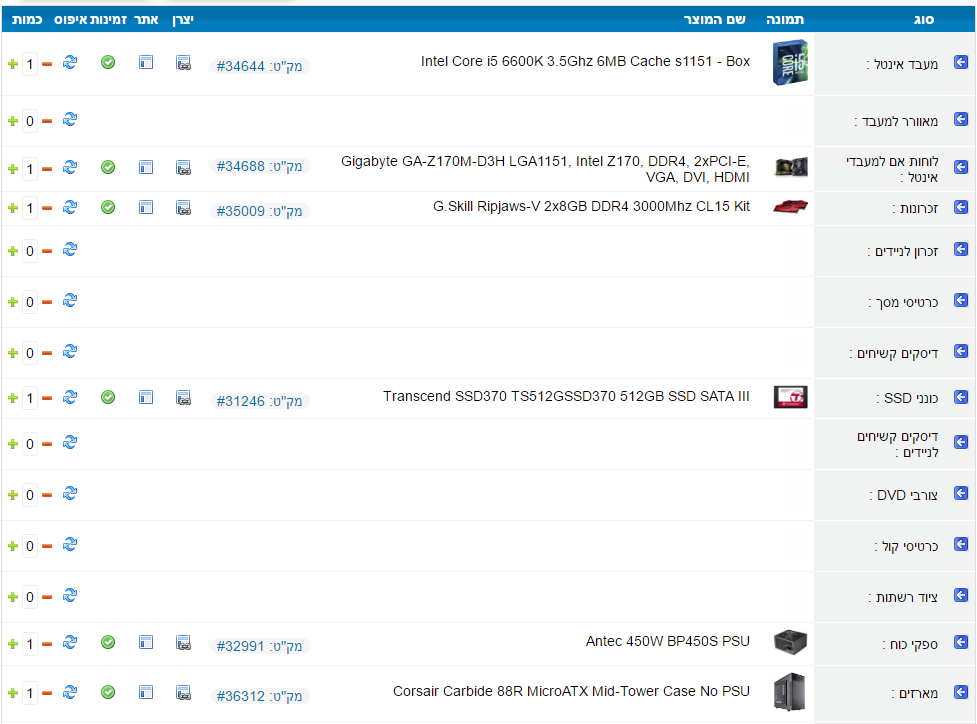The image size is (977, 724).
Task: Reset the כרטיסי מסך row
Action: (70, 300)
